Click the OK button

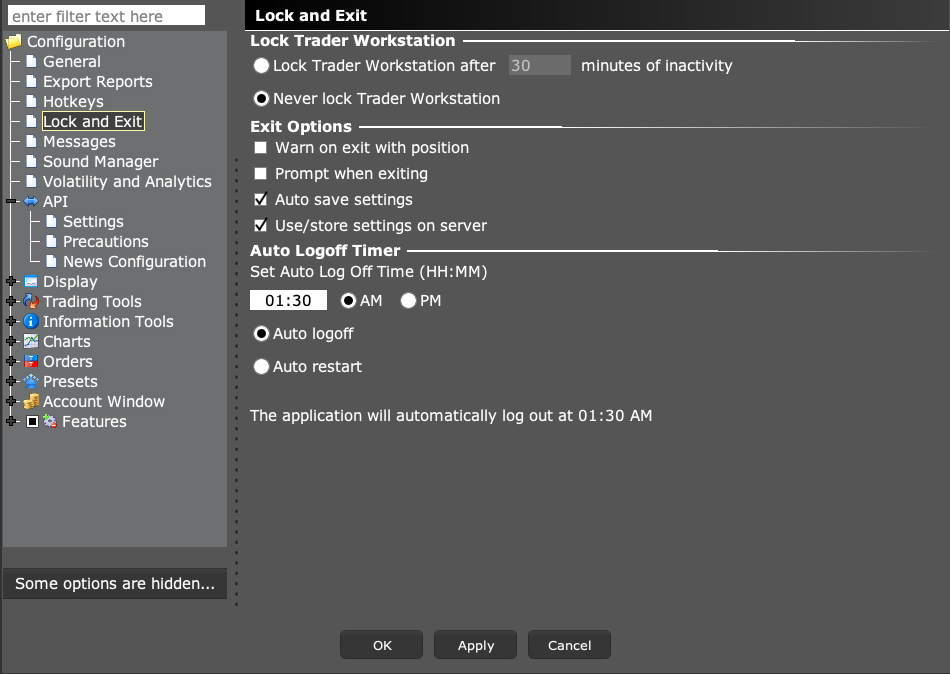tap(382, 645)
